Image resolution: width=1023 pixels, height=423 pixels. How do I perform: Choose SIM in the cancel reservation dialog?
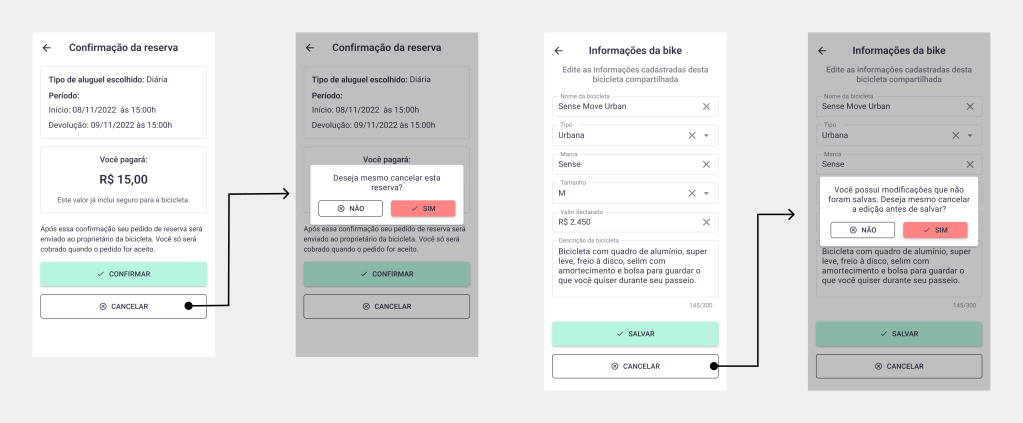click(423, 208)
